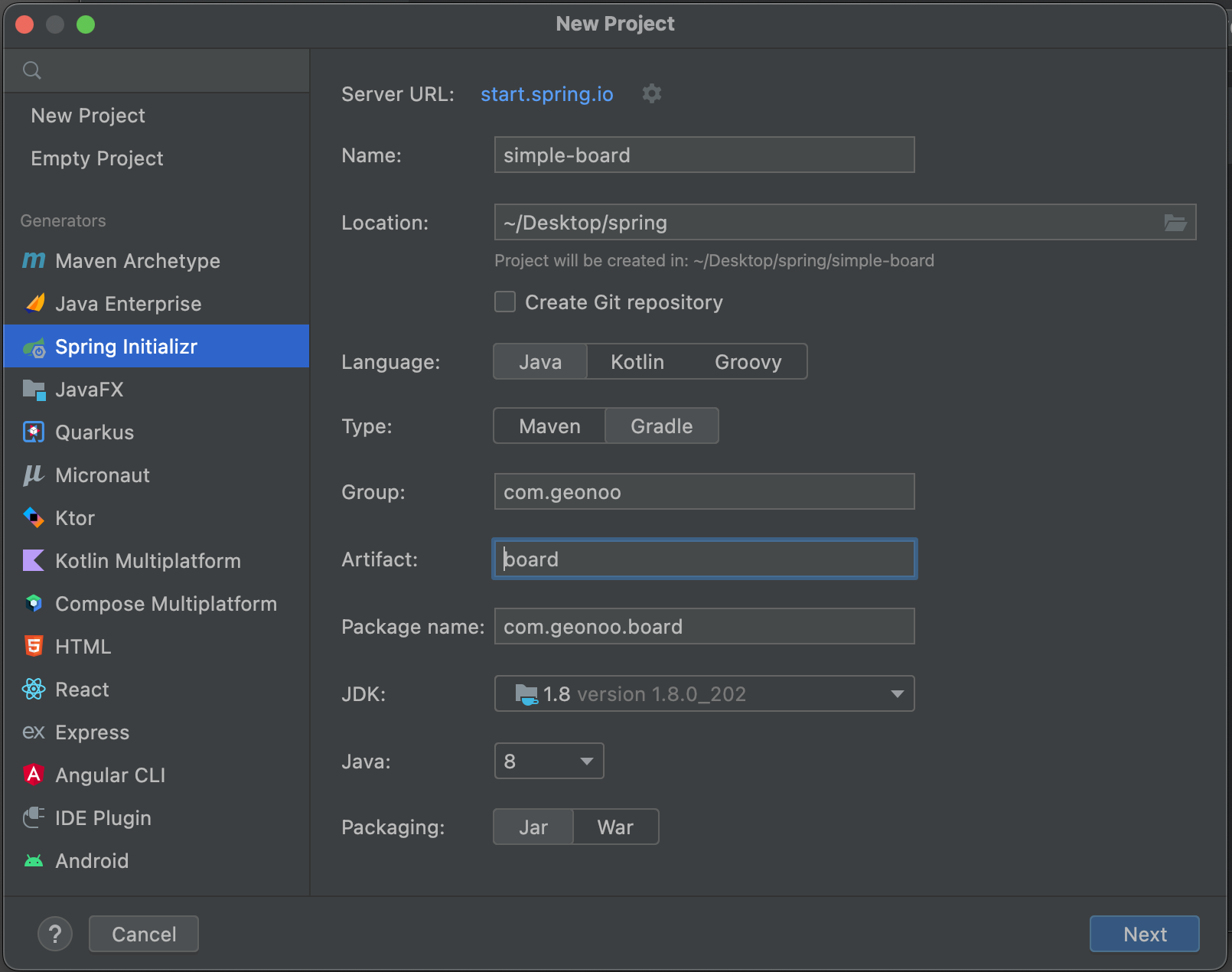Select the Java Enterprise generator
This screenshot has width=1232, height=972.
tap(156, 304)
